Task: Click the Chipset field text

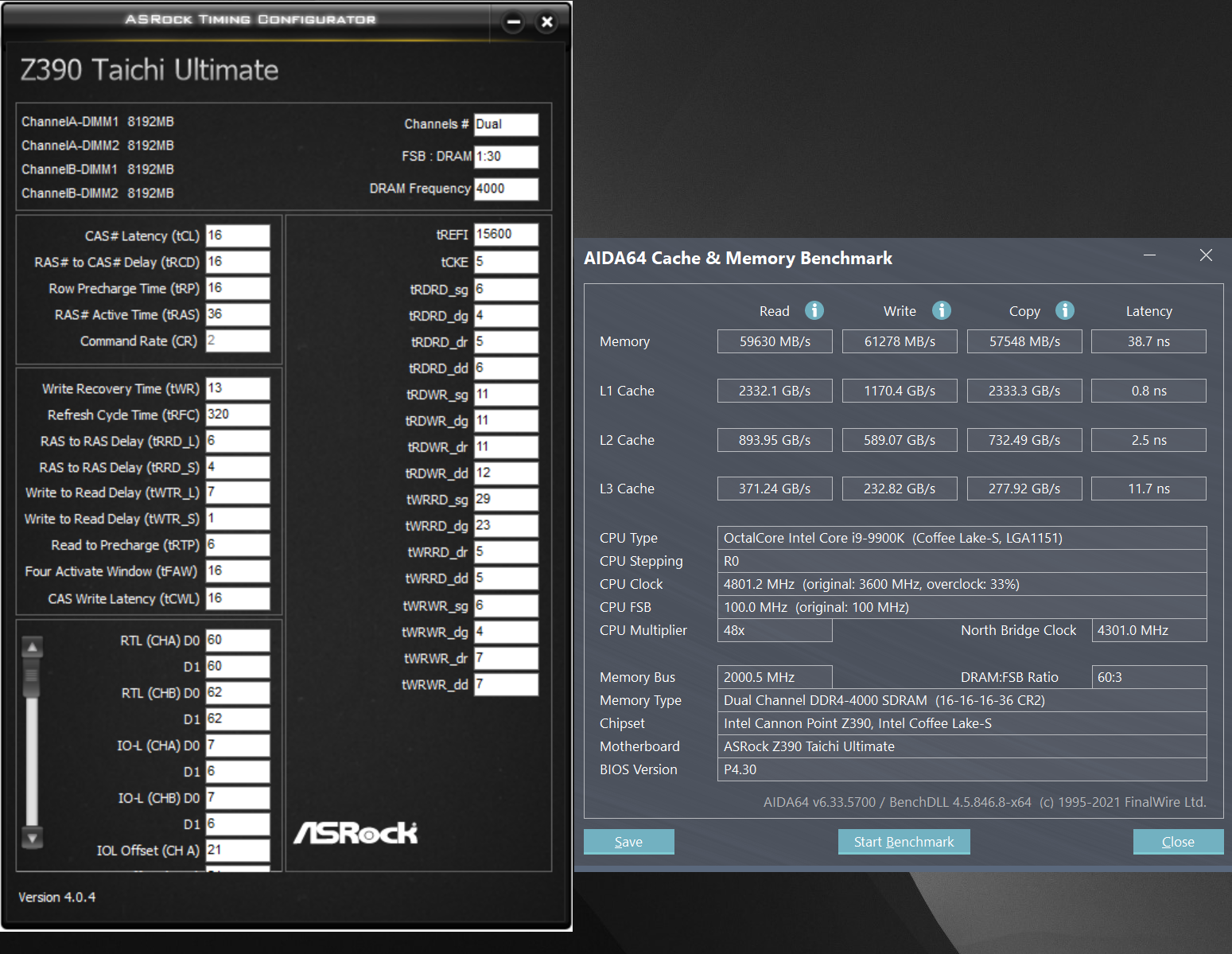Action: 962,723
